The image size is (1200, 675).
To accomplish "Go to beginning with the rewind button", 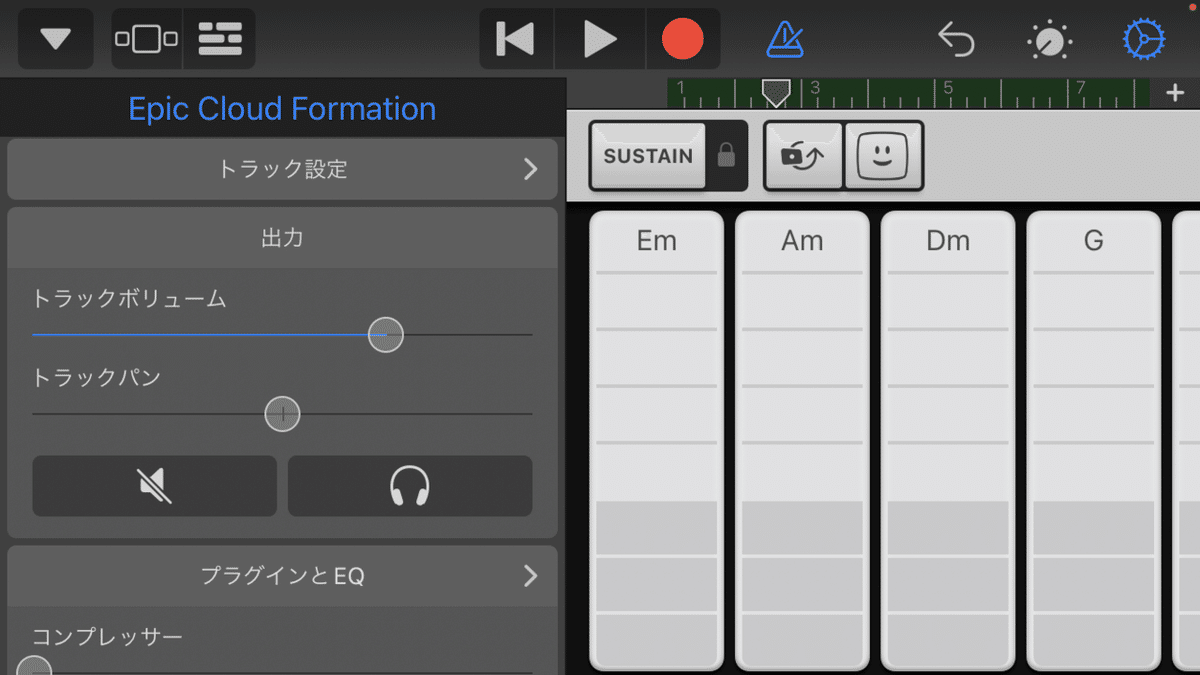I will pyautogui.click(x=516, y=39).
